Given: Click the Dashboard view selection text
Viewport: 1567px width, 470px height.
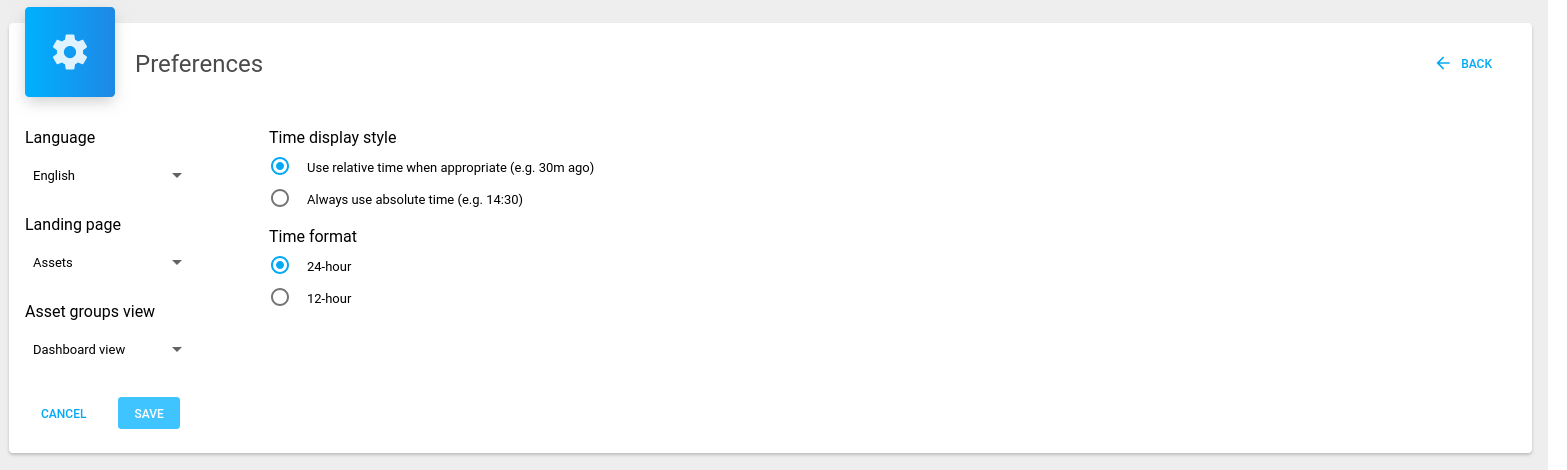Looking at the screenshot, I should click(79, 350).
